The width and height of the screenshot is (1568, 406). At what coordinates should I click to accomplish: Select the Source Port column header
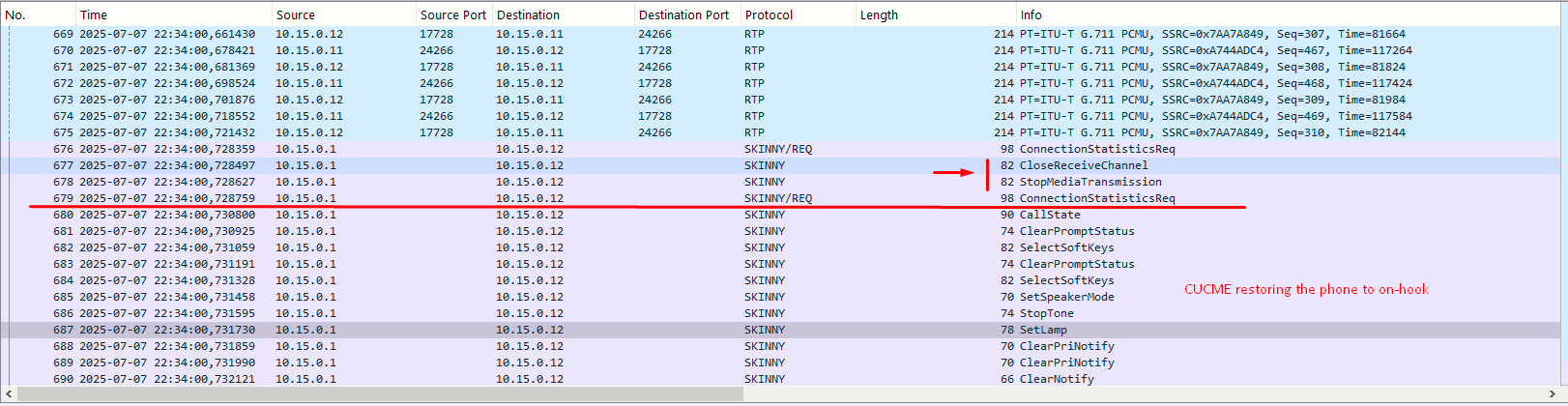pos(453,14)
